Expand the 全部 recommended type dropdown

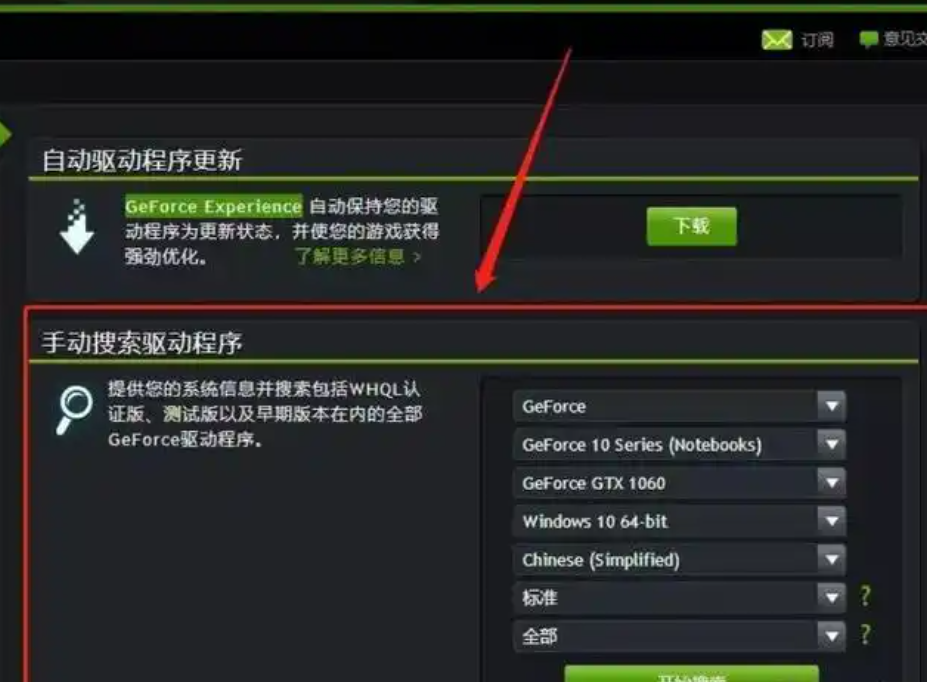tap(679, 636)
